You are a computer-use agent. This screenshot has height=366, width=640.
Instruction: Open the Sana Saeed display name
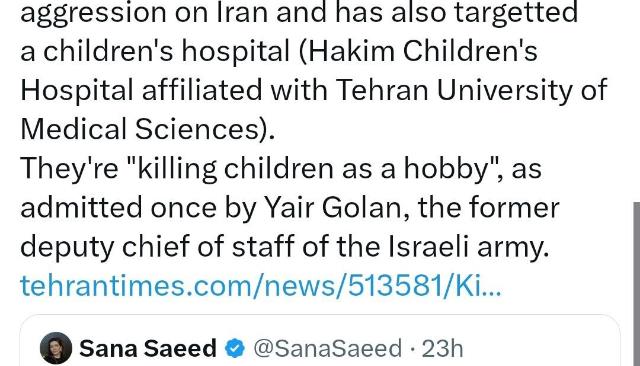point(148,348)
